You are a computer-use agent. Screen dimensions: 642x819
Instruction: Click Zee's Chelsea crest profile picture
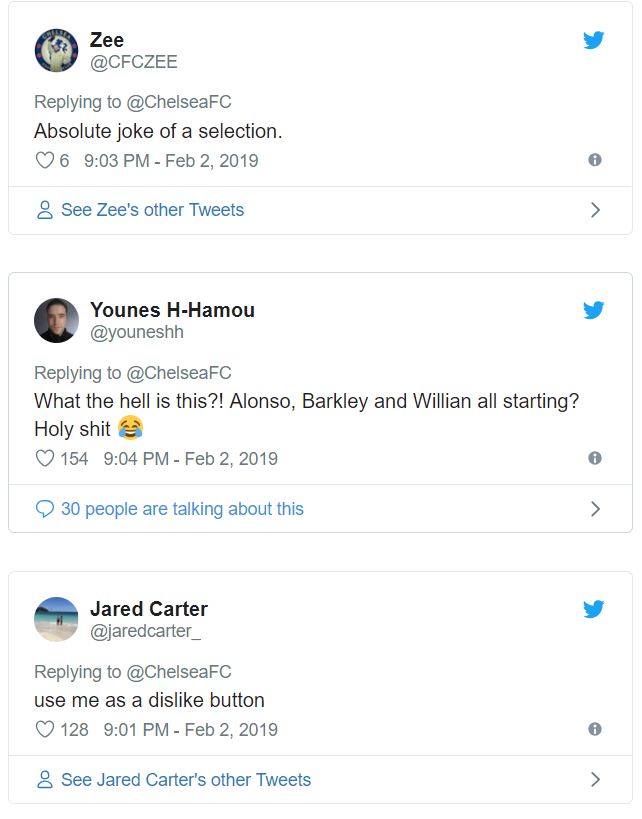pyautogui.click(x=56, y=50)
